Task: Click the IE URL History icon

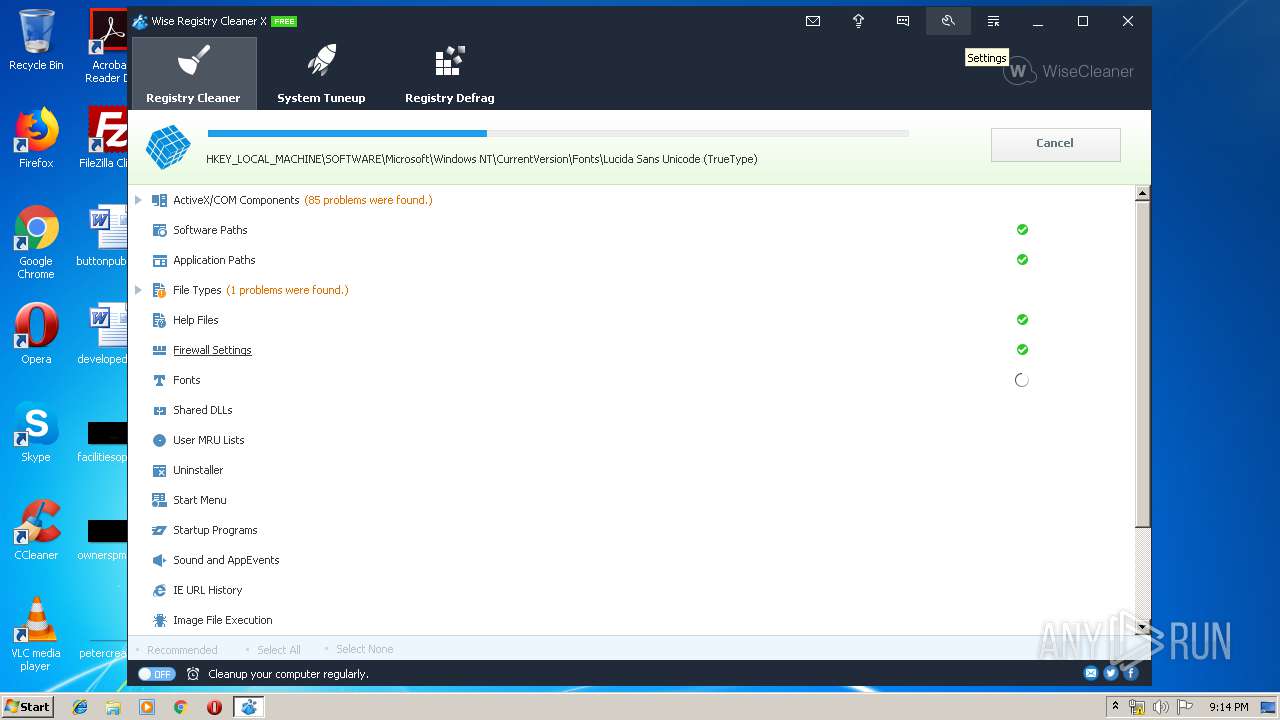Action: [159, 590]
